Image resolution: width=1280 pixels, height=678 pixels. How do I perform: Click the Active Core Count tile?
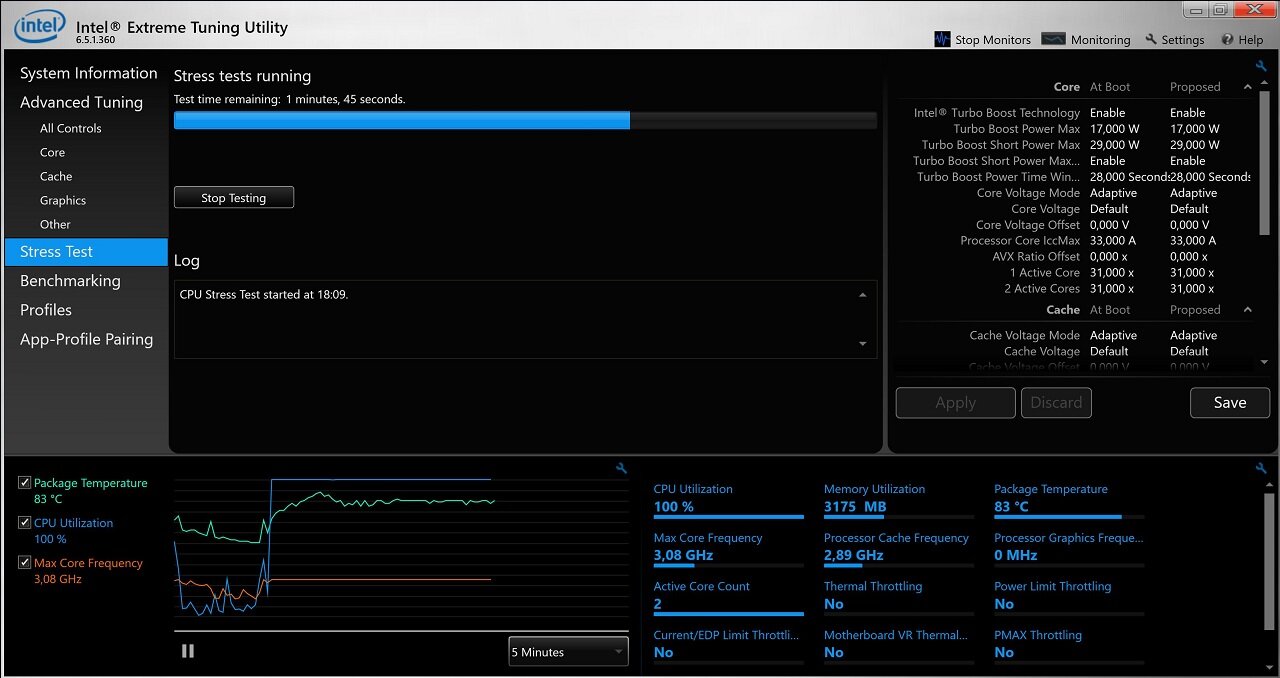[x=729, y=596]
